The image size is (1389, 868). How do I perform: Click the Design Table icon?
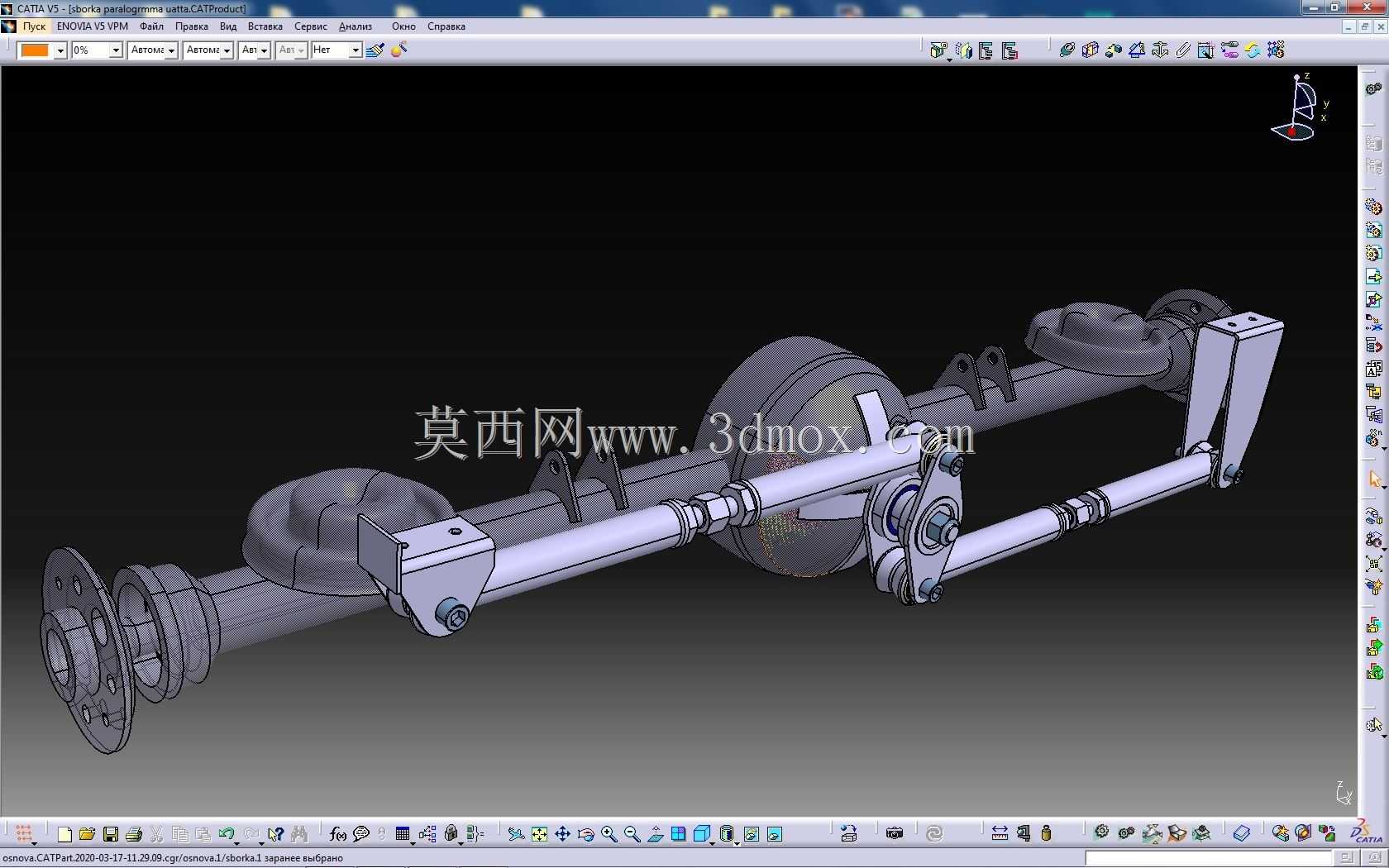[403, 834]
